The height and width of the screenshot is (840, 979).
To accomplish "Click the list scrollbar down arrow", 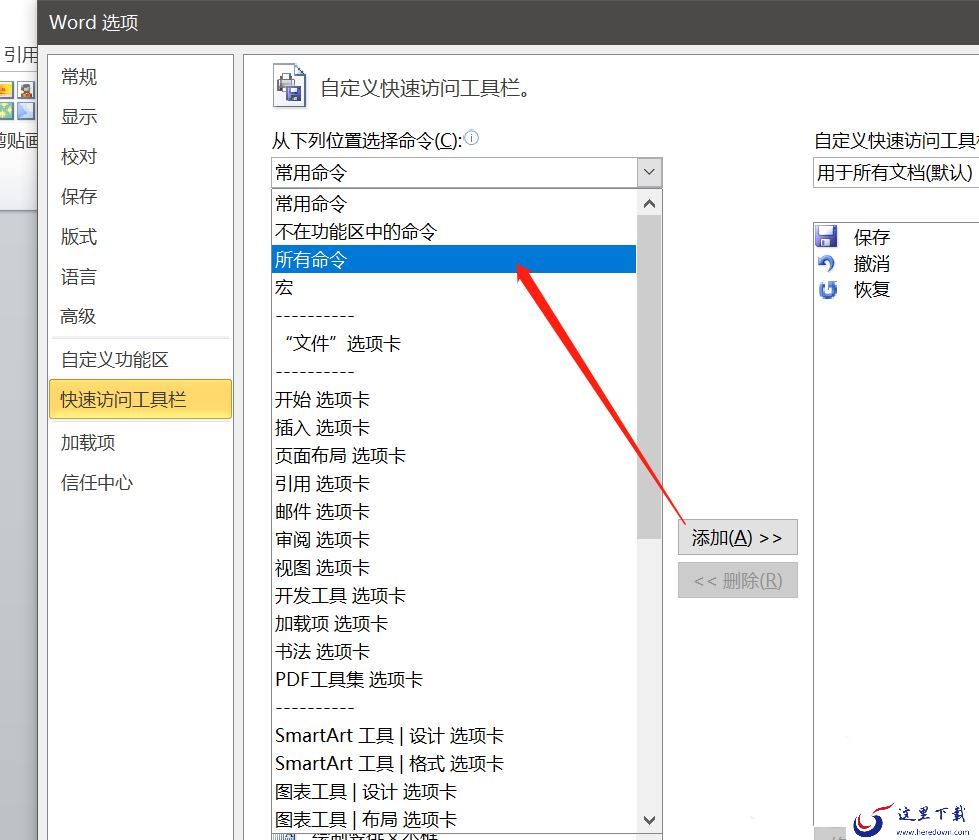I will tap(649, 819).
